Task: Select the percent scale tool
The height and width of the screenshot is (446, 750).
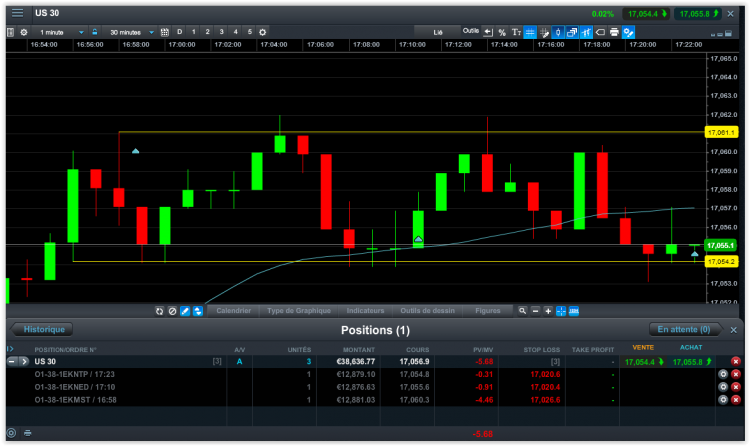Action: coord(502,32)
